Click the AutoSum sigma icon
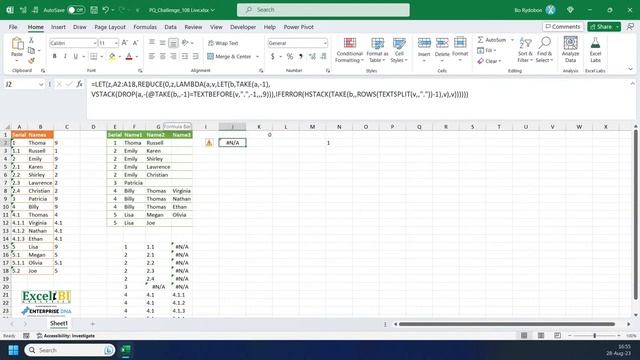640x360 pixels. click(481, 40)
